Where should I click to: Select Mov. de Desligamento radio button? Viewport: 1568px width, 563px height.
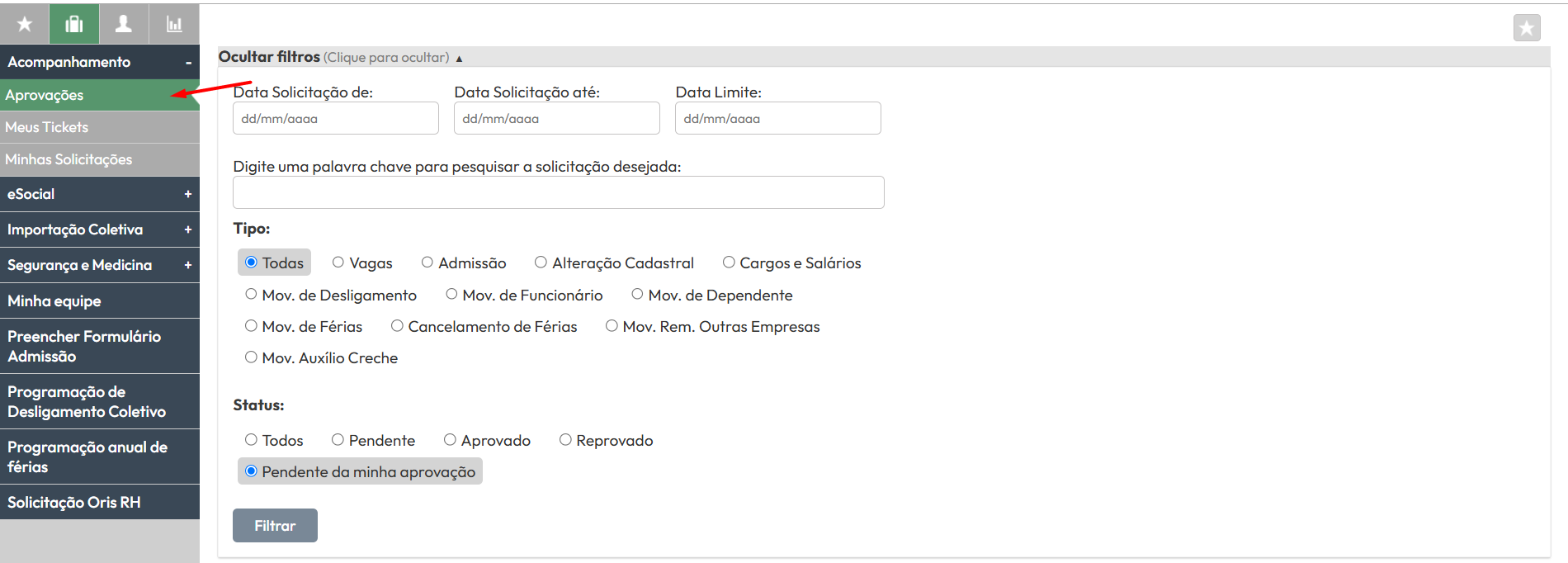251,294
